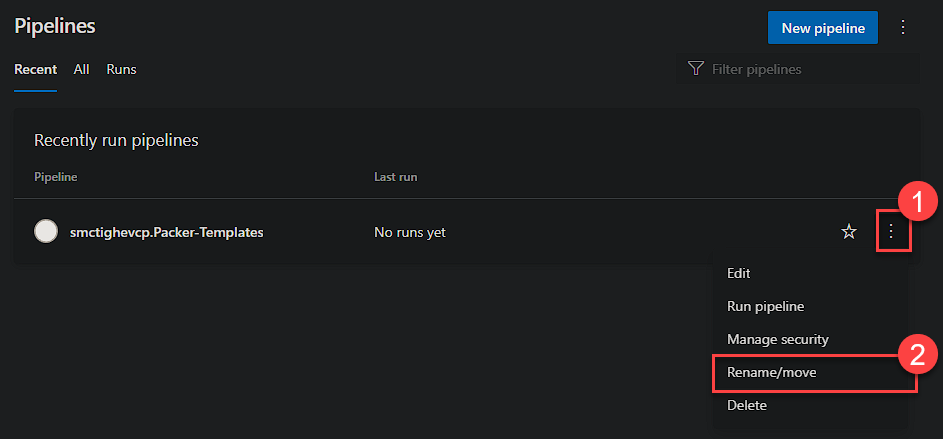Click the Recently run pipelines heading
Screen dimensions: 943x439
[x=116, y=140]
